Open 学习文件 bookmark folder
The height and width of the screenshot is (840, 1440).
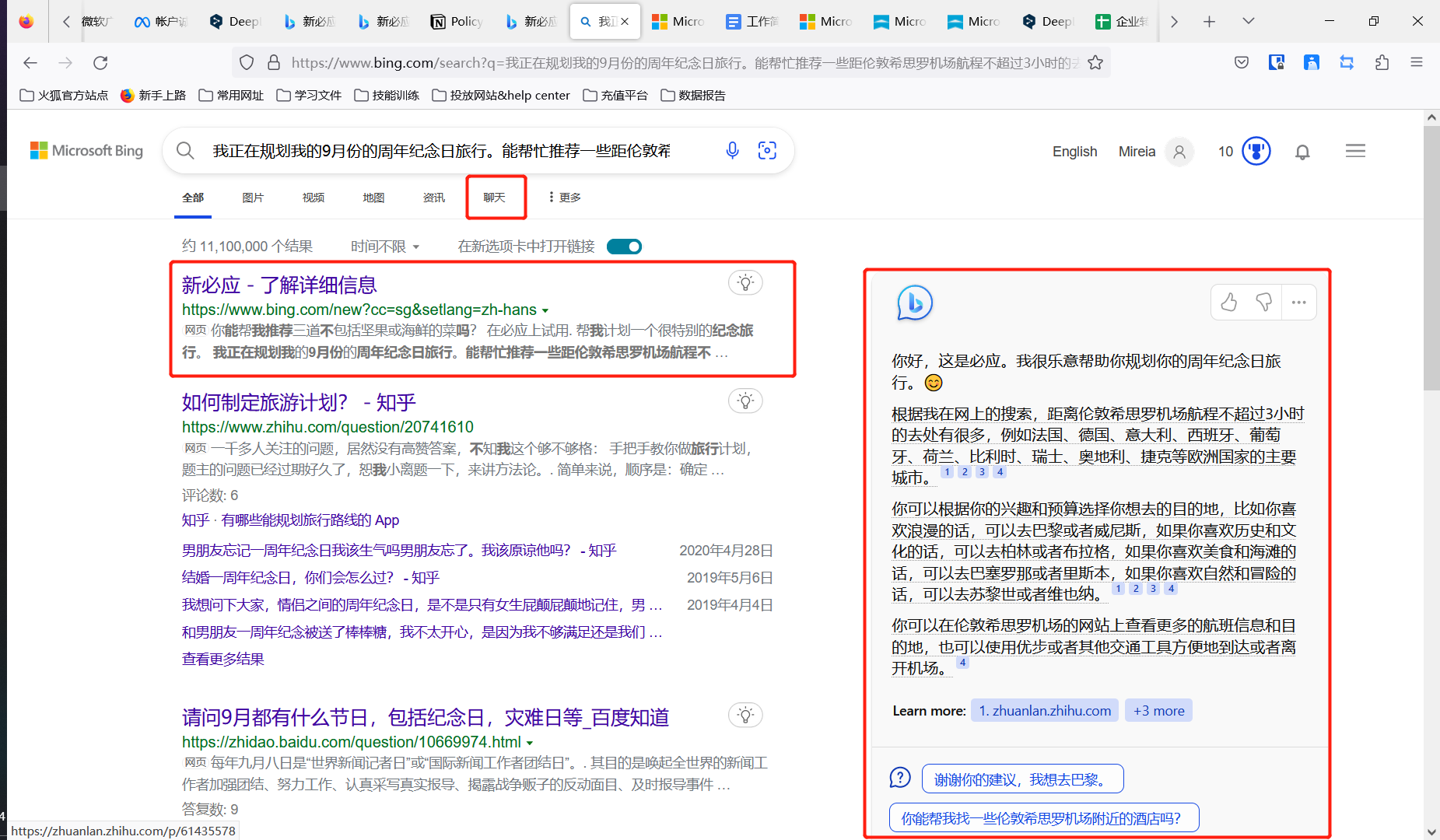tap(309, 96)
